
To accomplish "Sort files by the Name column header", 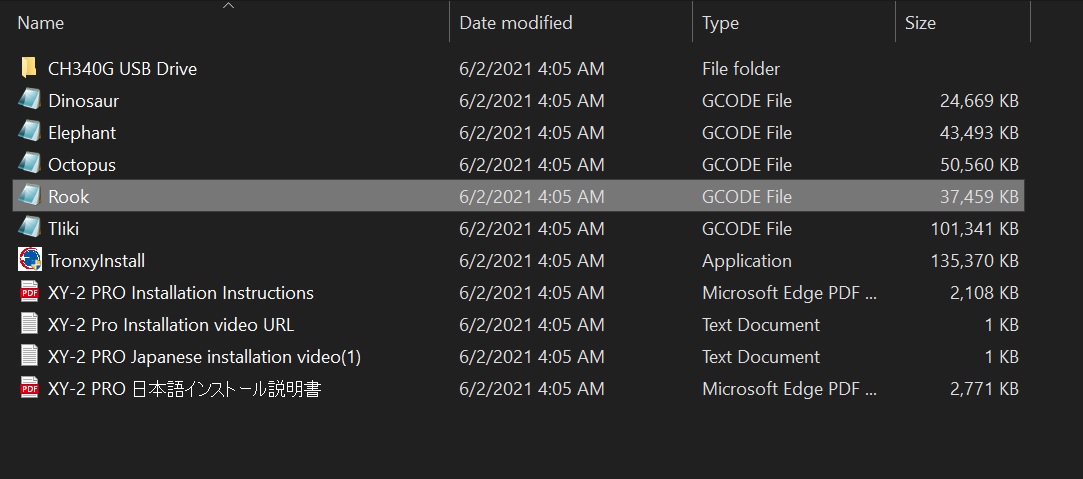I will coord(41,23).
